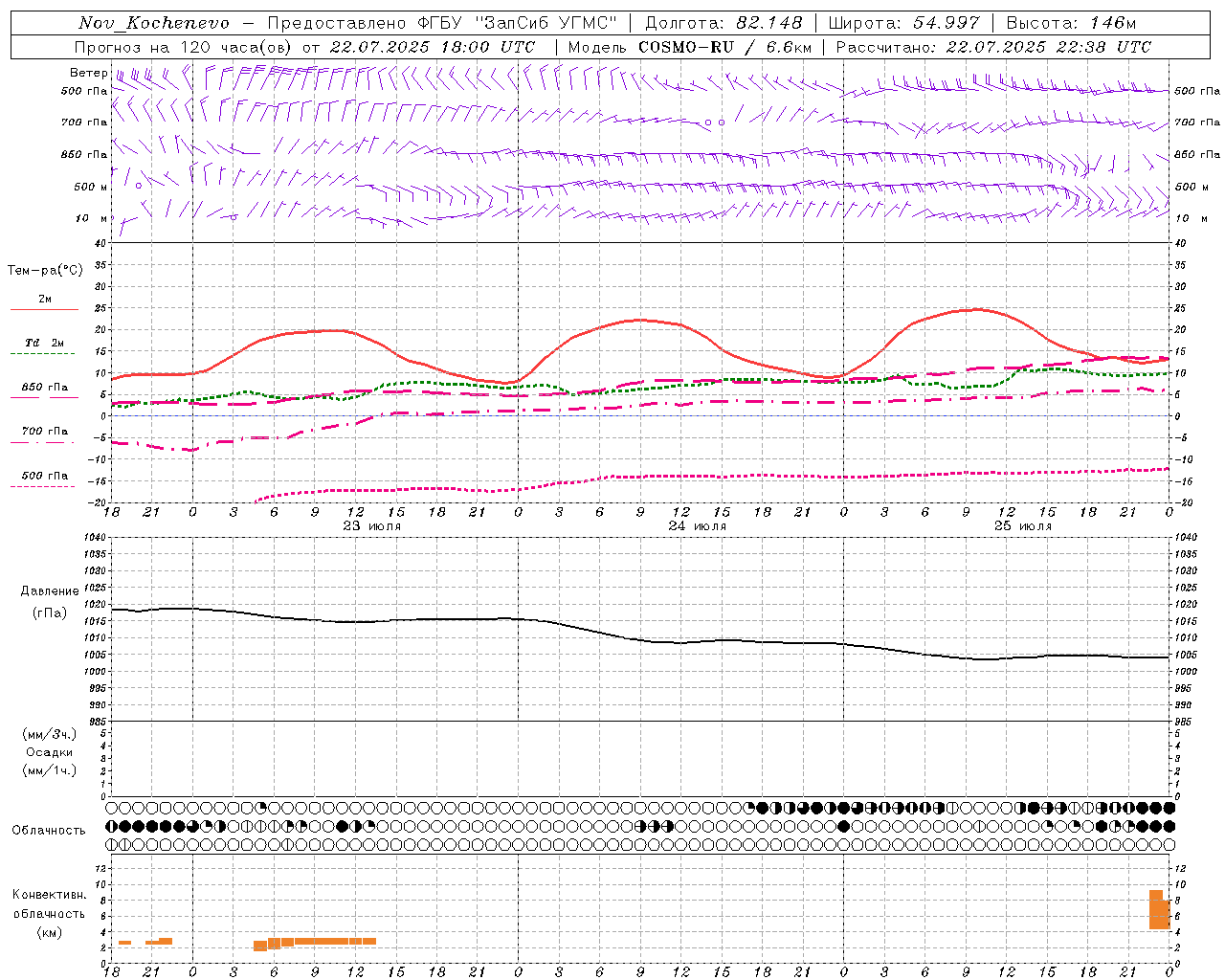The image size is (1225, 980).
Task: Click the '(км)' convective height unit label
Action: [49, 932]
